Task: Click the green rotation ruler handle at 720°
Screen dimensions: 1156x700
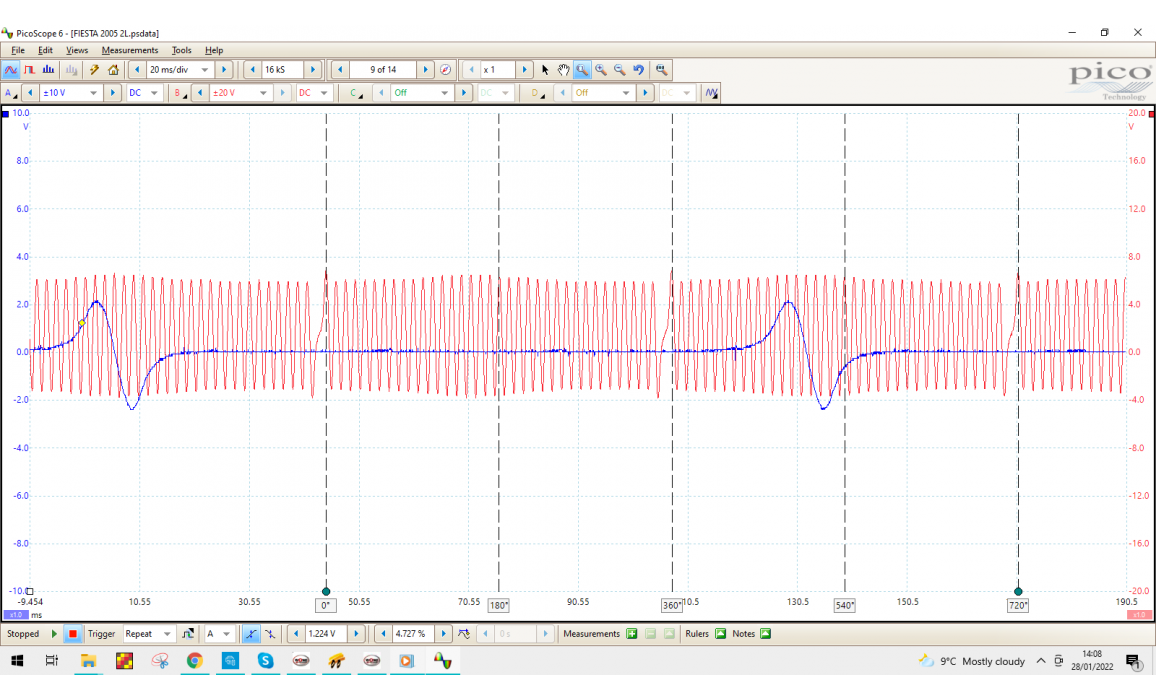Action: coord(1018,591)
